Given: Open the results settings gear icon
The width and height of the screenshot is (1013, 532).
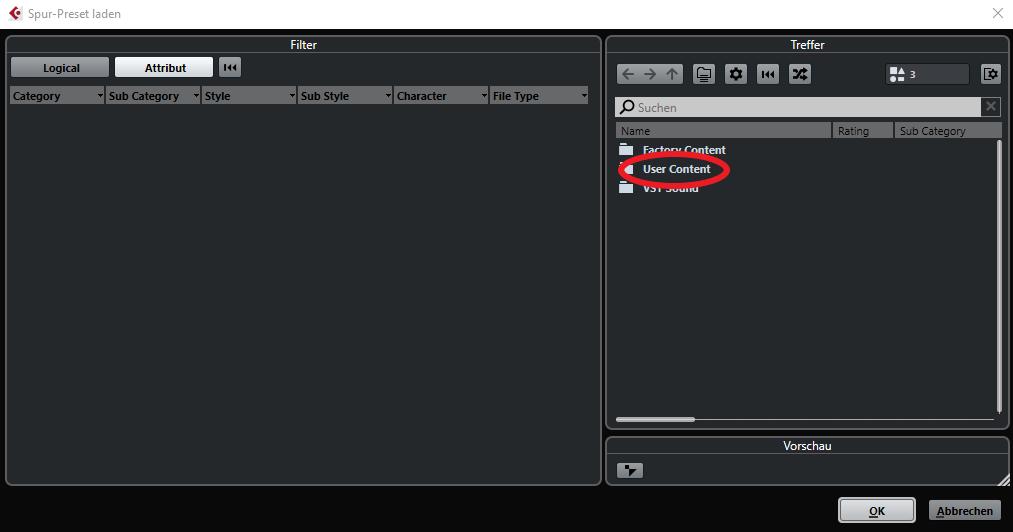Looking at the screenshot, I should pyautogui.click(x=736, y=74).
